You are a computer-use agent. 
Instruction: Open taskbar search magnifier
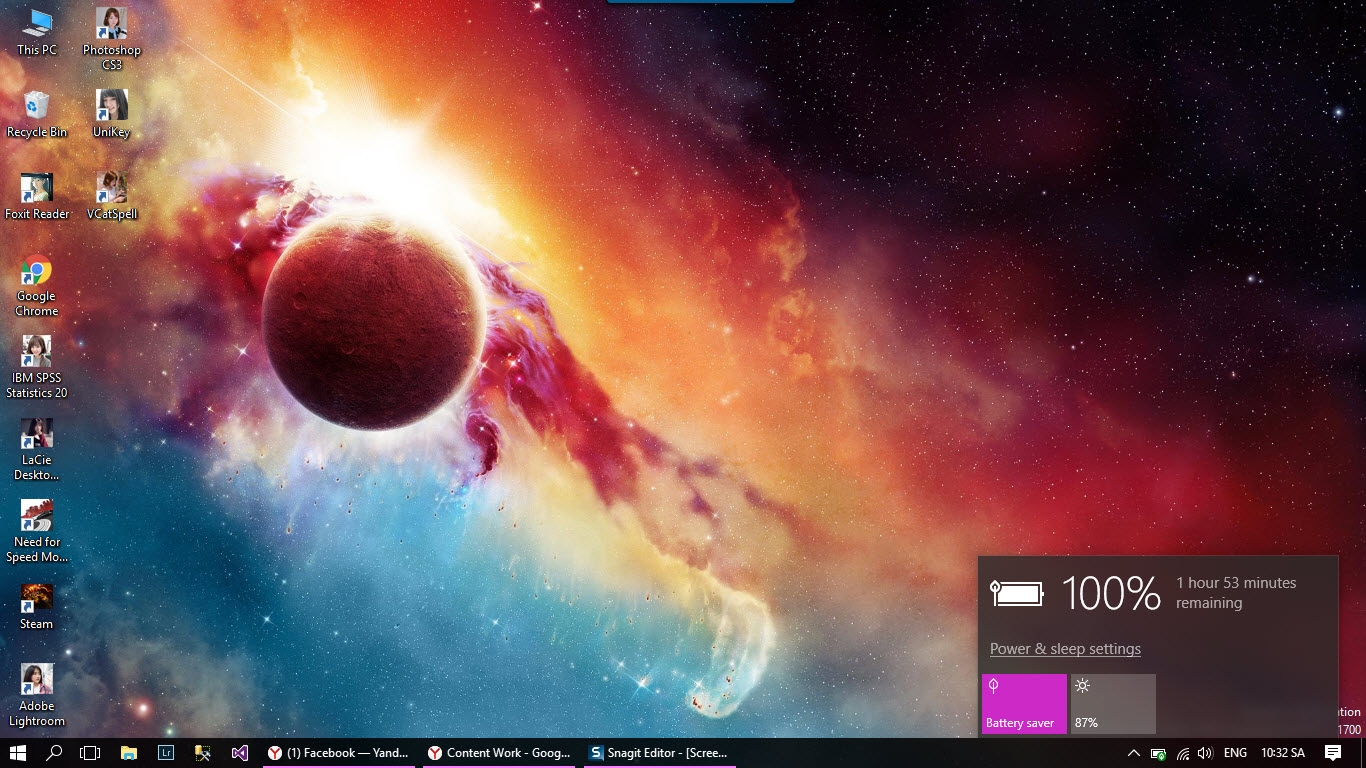click(x=55, y=753)
